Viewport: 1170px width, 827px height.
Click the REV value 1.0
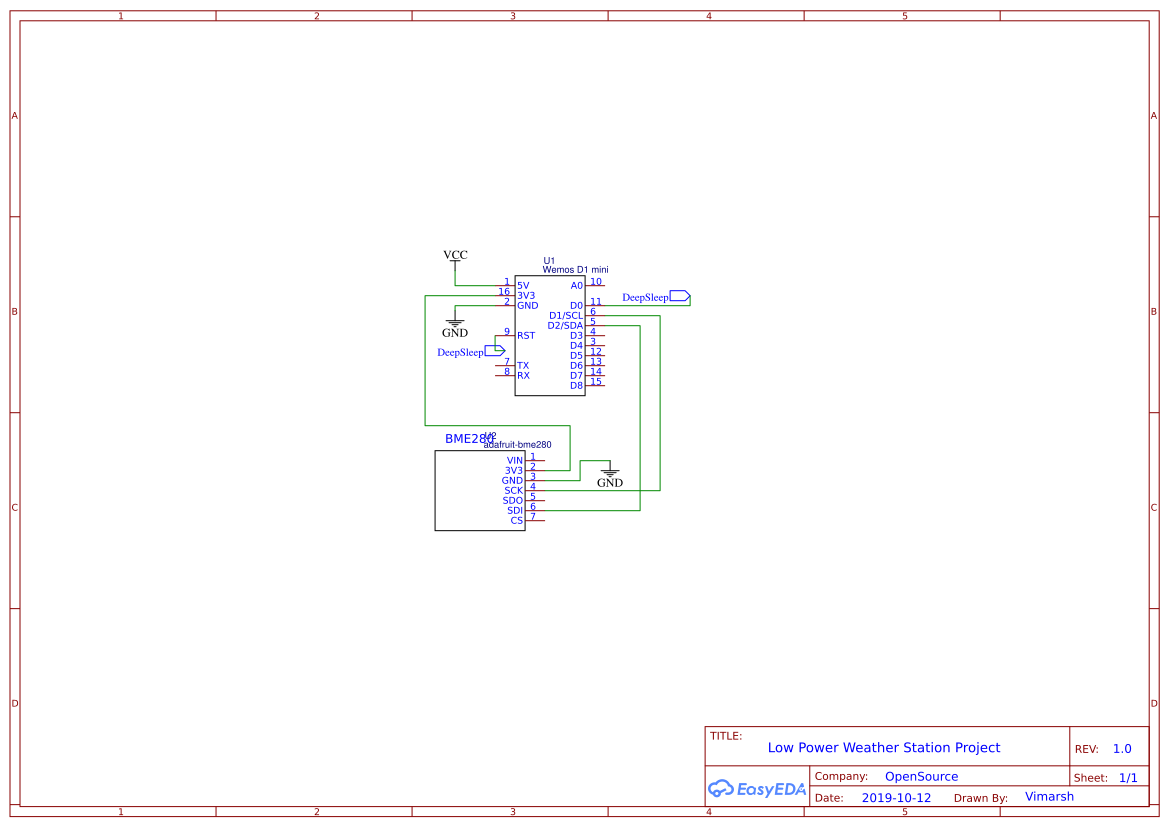[1122, 749]
